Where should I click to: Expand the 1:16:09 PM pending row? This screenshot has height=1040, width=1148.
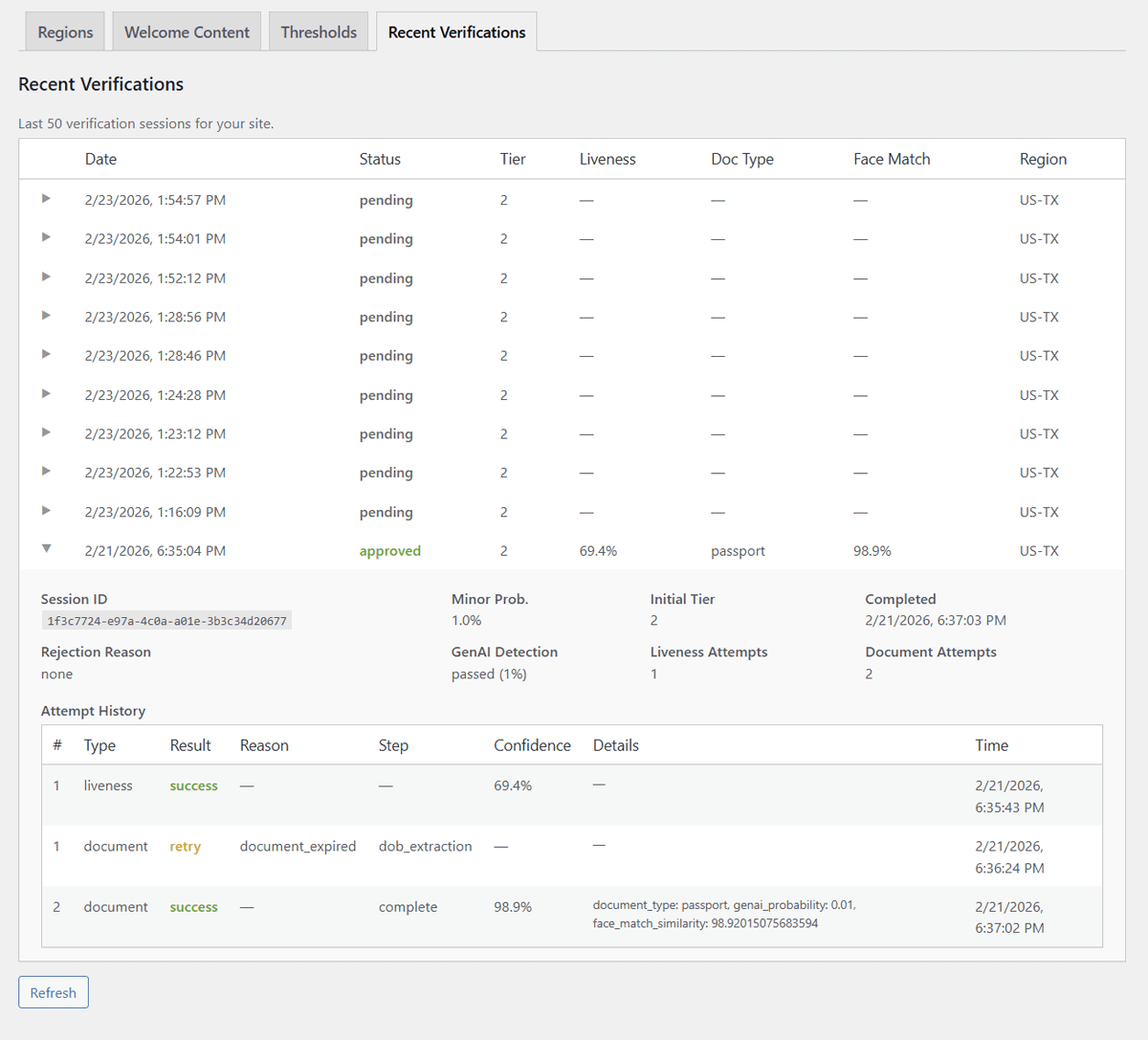point(46,511)
